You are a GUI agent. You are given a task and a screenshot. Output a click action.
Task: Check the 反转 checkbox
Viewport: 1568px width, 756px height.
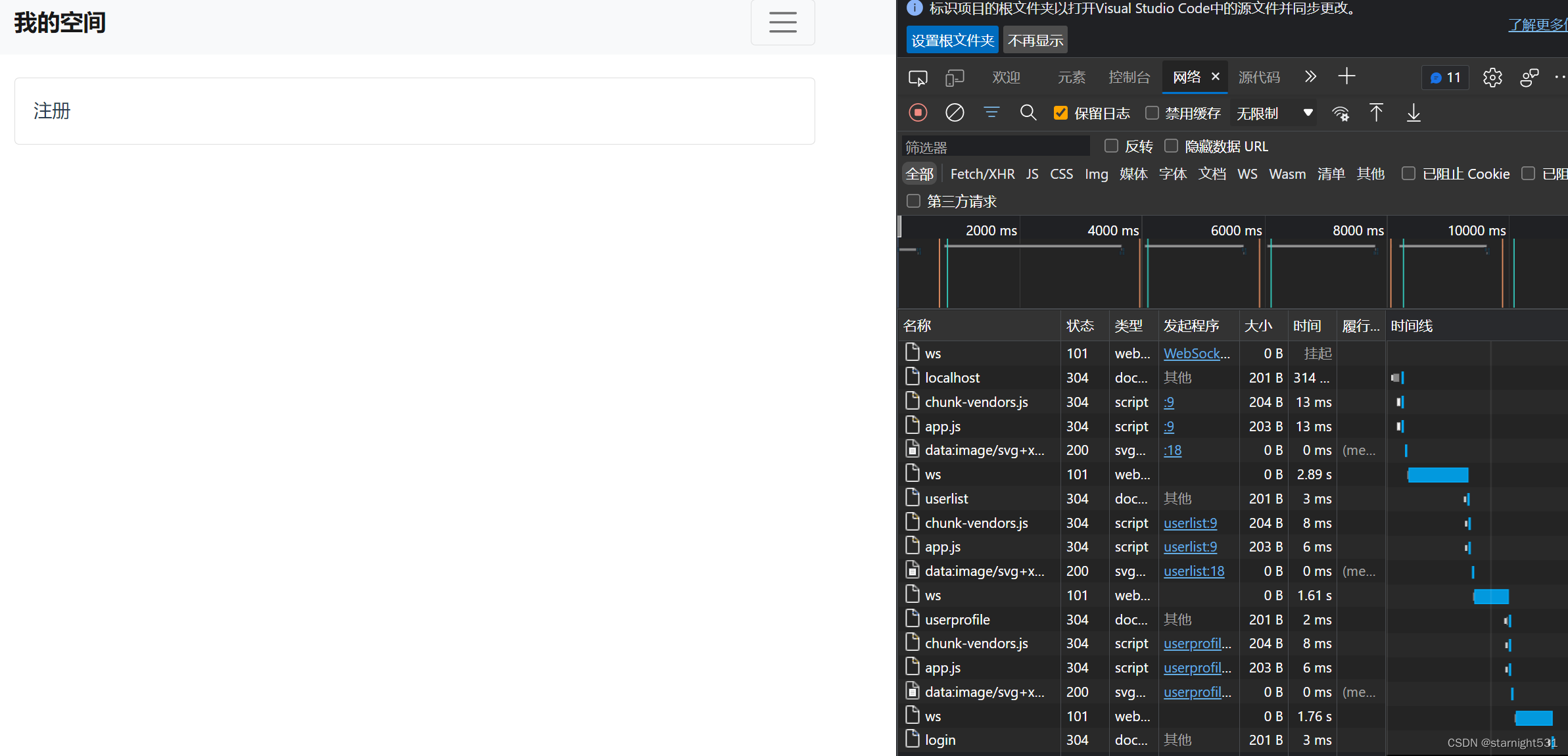pos(1111,146)
